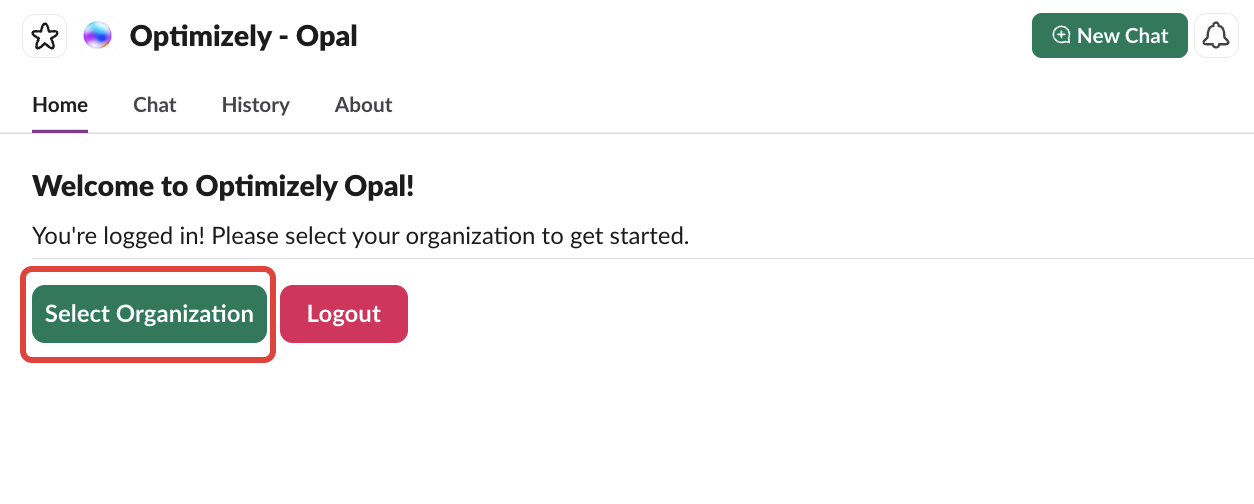Click the Opal gradient orb logo
The width and height of the screenshot is (1254, 504).
tap(98, 36)
